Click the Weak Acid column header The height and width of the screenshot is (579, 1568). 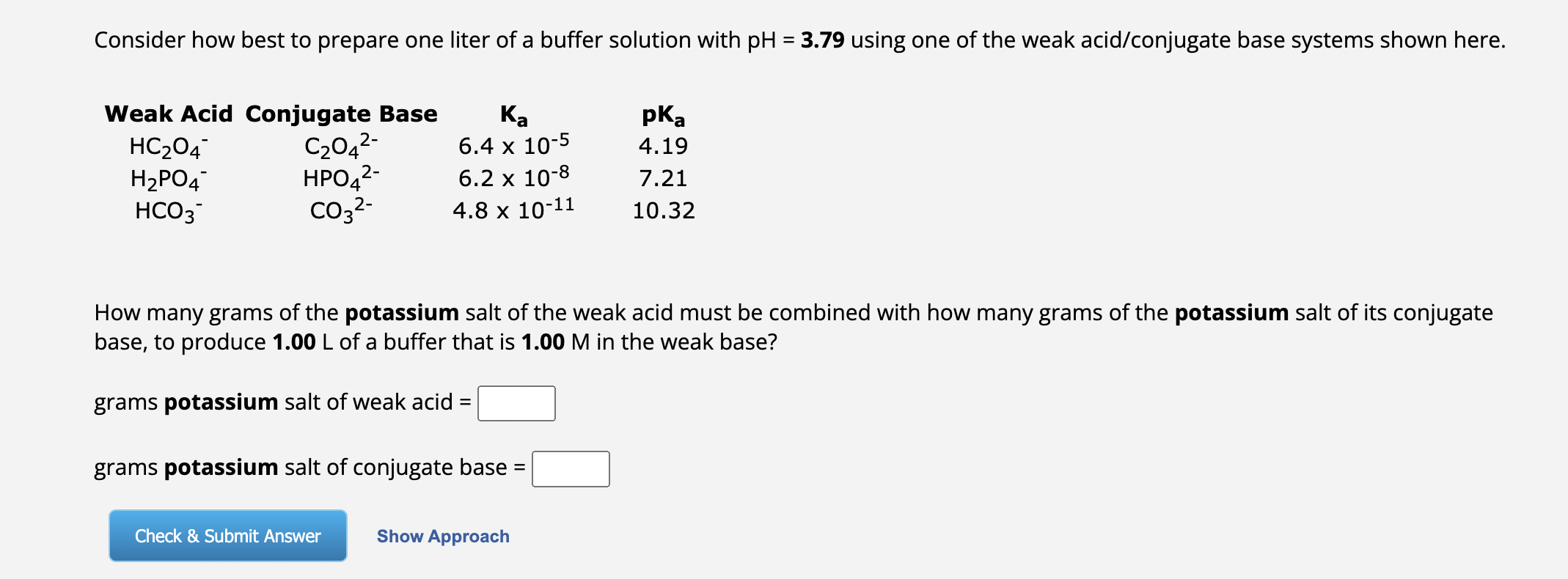168,114
